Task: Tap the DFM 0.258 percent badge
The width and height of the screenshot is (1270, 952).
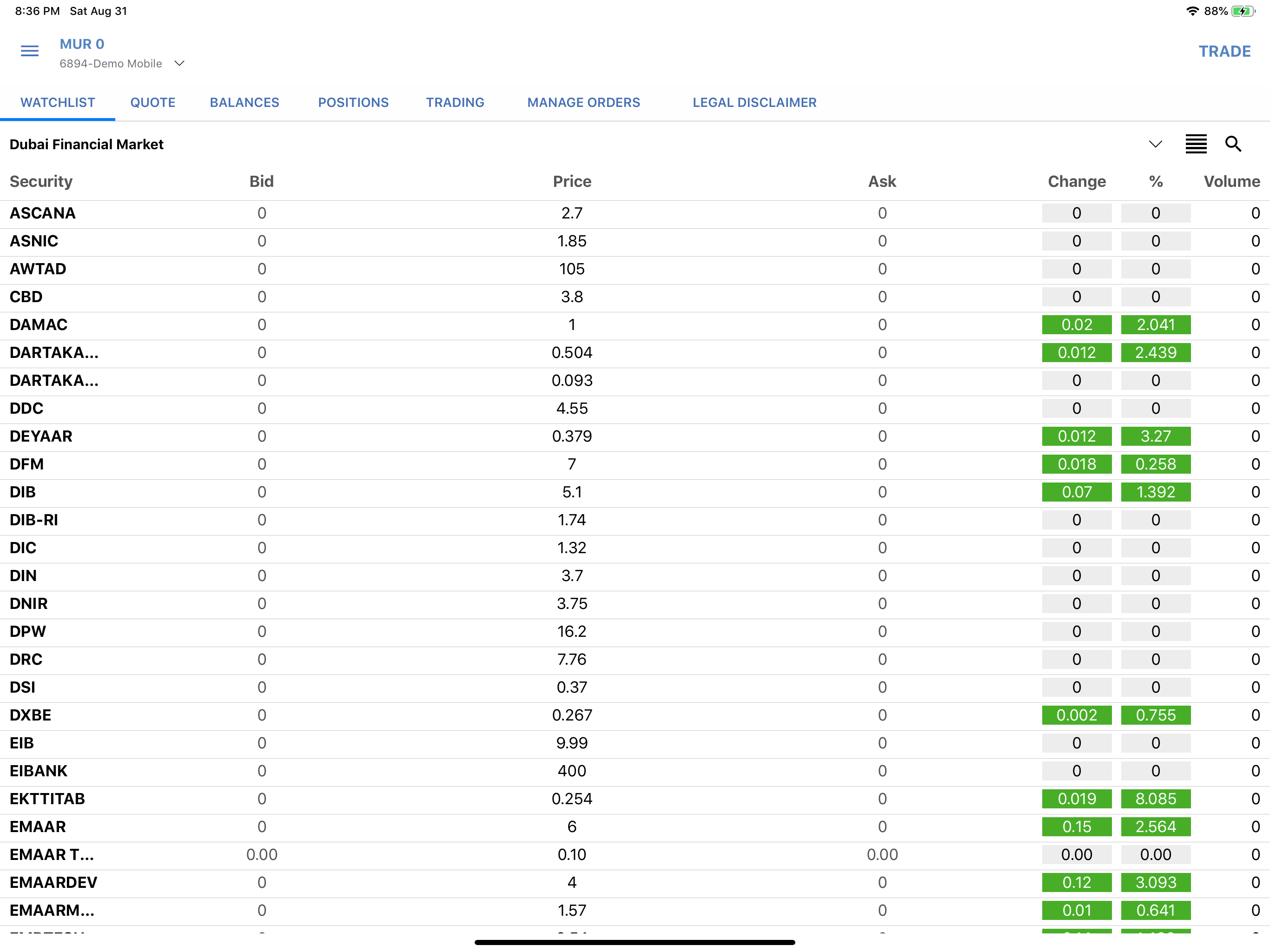Action: 1155,464
